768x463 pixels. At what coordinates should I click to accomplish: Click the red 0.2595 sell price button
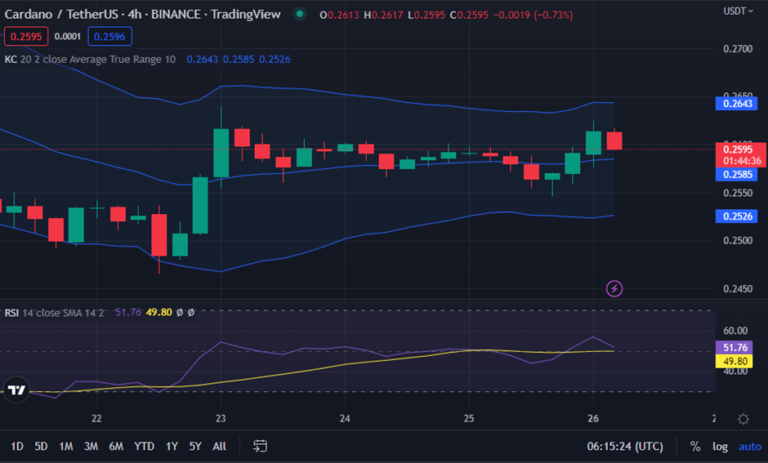click(26, 36)
